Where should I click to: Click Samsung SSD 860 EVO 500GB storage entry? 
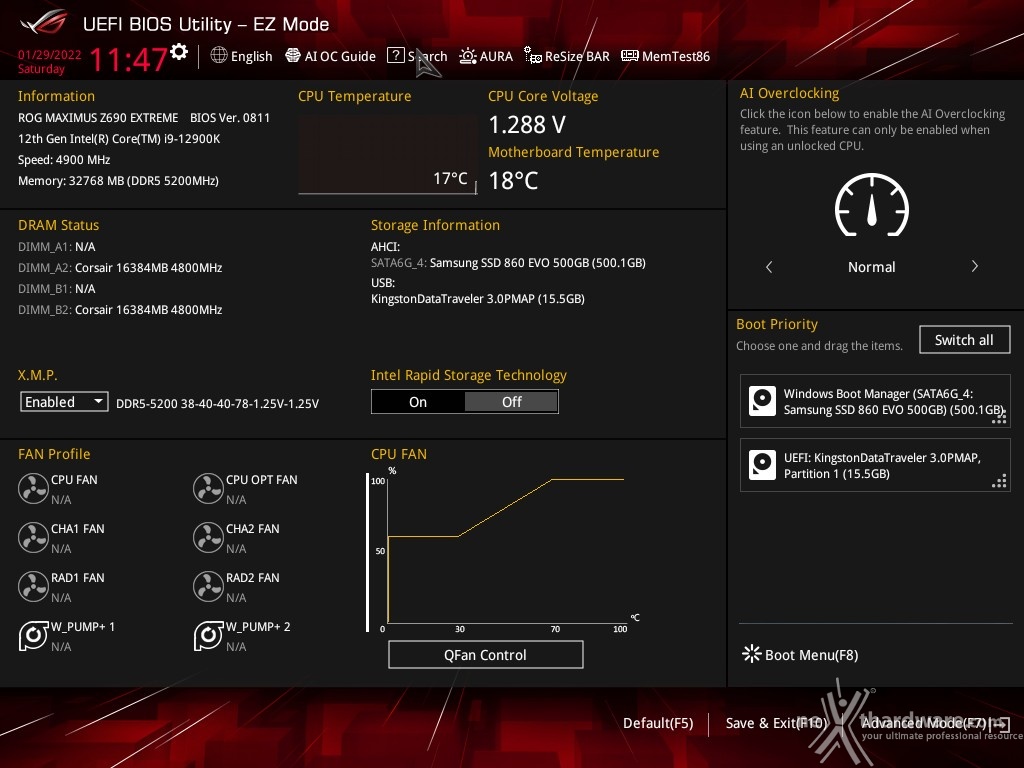point(508,263)
